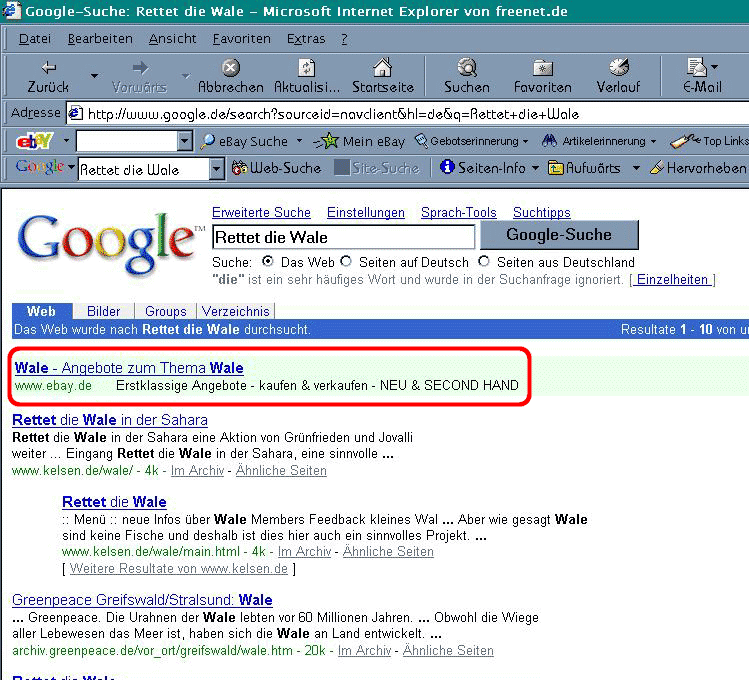Start Web-Suche in Google toolbar
Viewport: 749px width, 680px height.
pos(276,168)
